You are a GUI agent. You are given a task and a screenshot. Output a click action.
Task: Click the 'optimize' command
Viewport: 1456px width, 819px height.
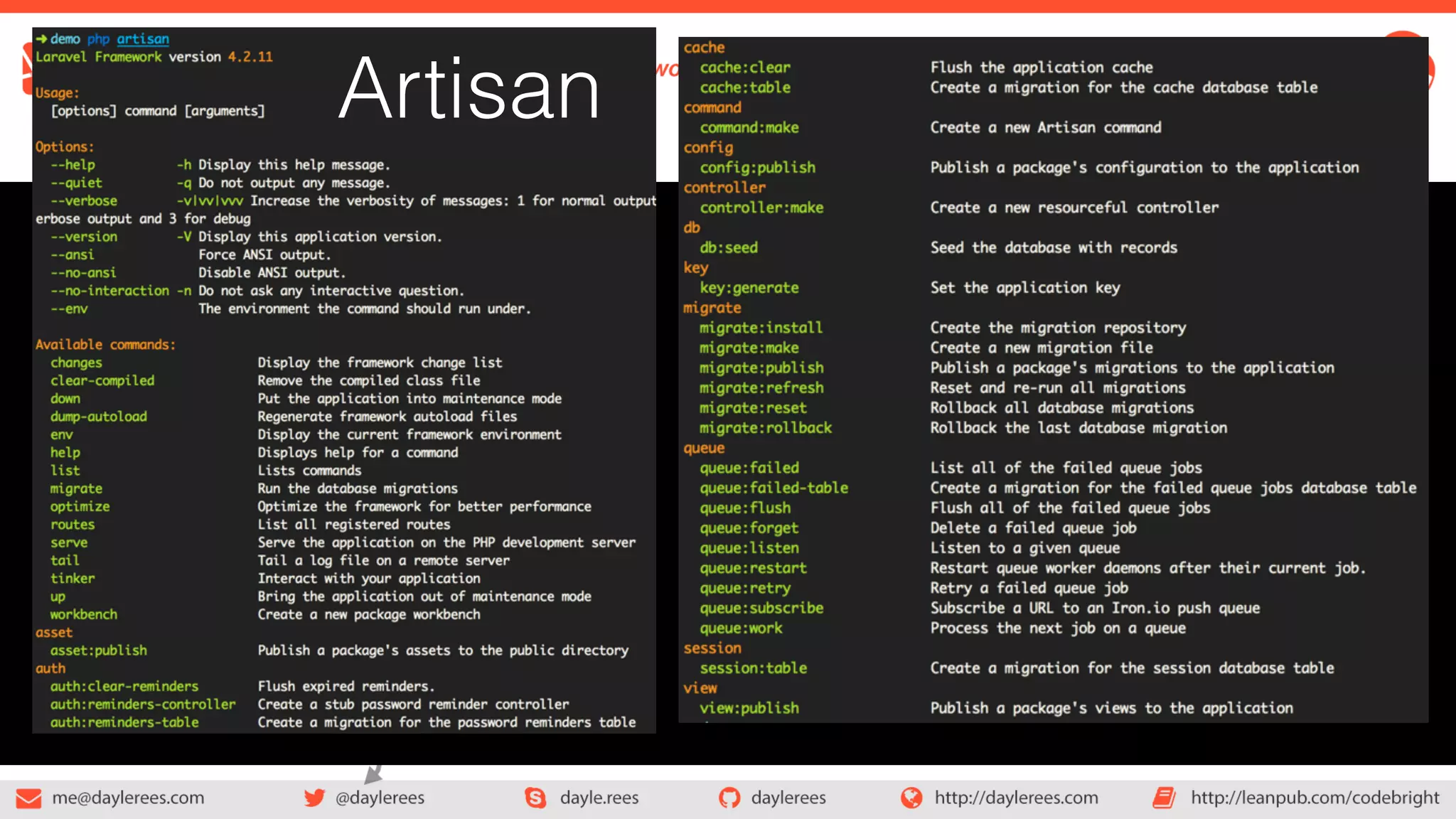[80, 507]
